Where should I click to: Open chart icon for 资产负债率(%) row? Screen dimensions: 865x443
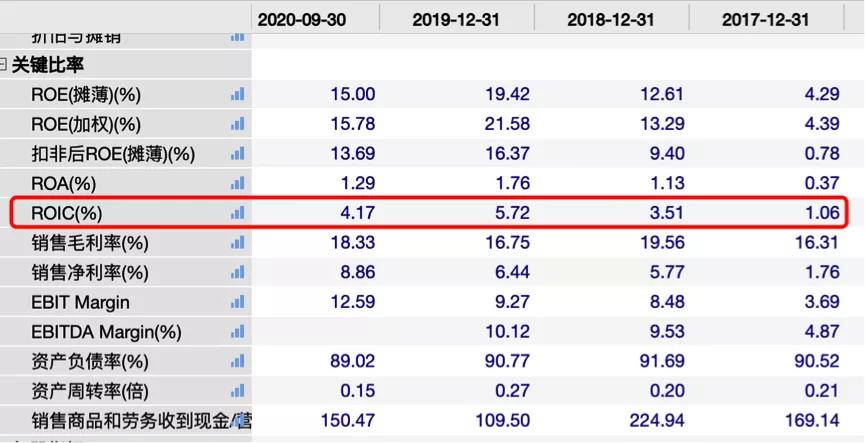237,361
